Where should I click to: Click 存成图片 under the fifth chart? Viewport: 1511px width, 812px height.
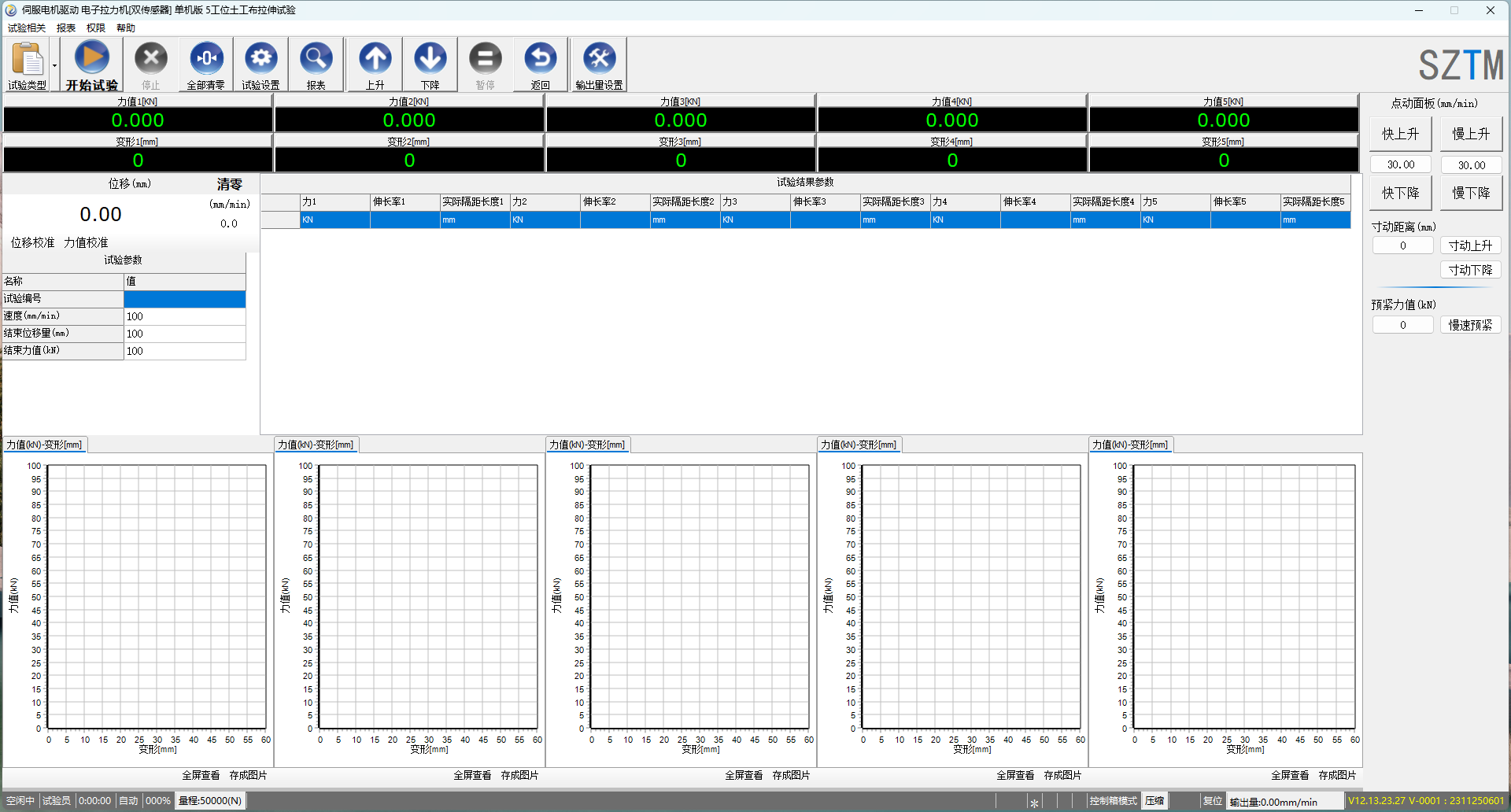[1337, 775]
